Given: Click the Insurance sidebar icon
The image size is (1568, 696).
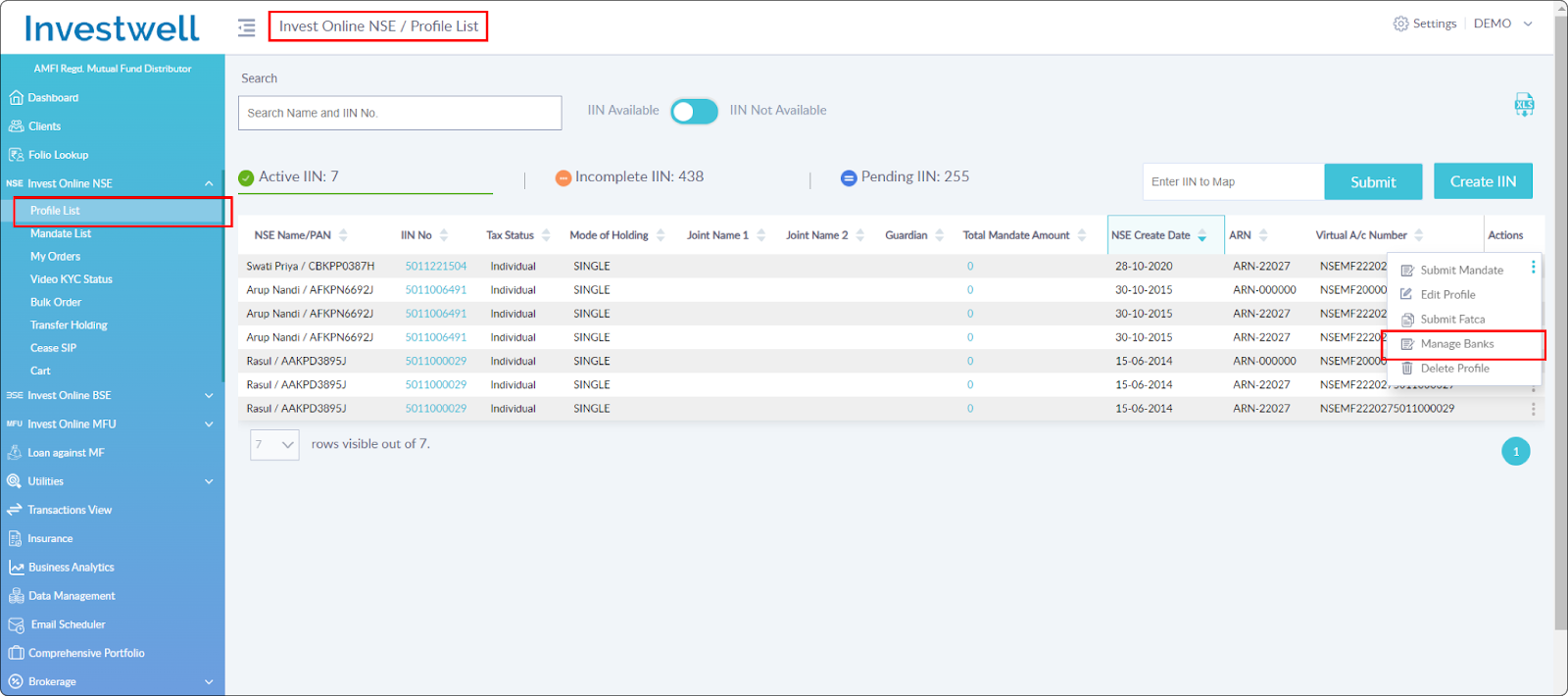Looking at the screenshot, I should [15, 538].
